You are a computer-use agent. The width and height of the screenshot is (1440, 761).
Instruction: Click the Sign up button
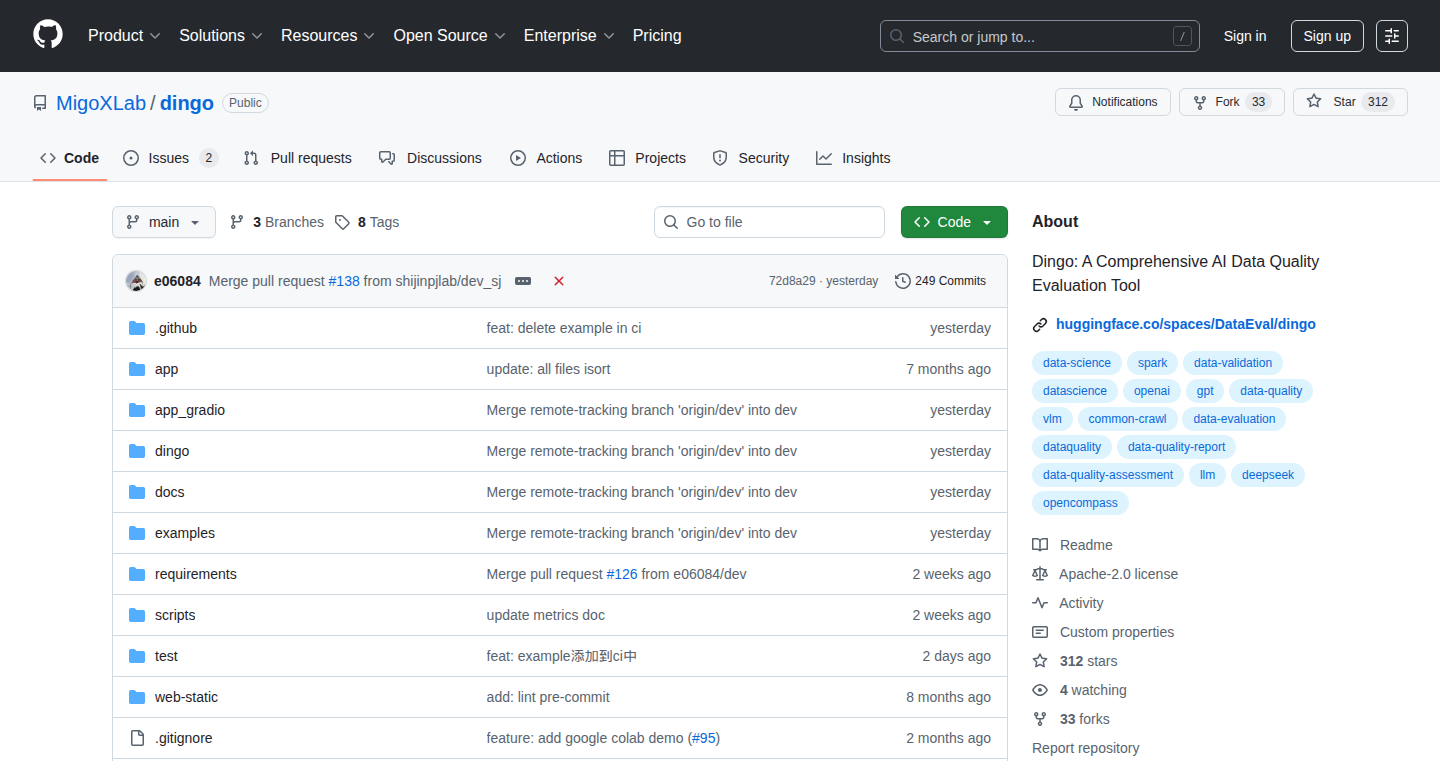(x=1327, y=36)
